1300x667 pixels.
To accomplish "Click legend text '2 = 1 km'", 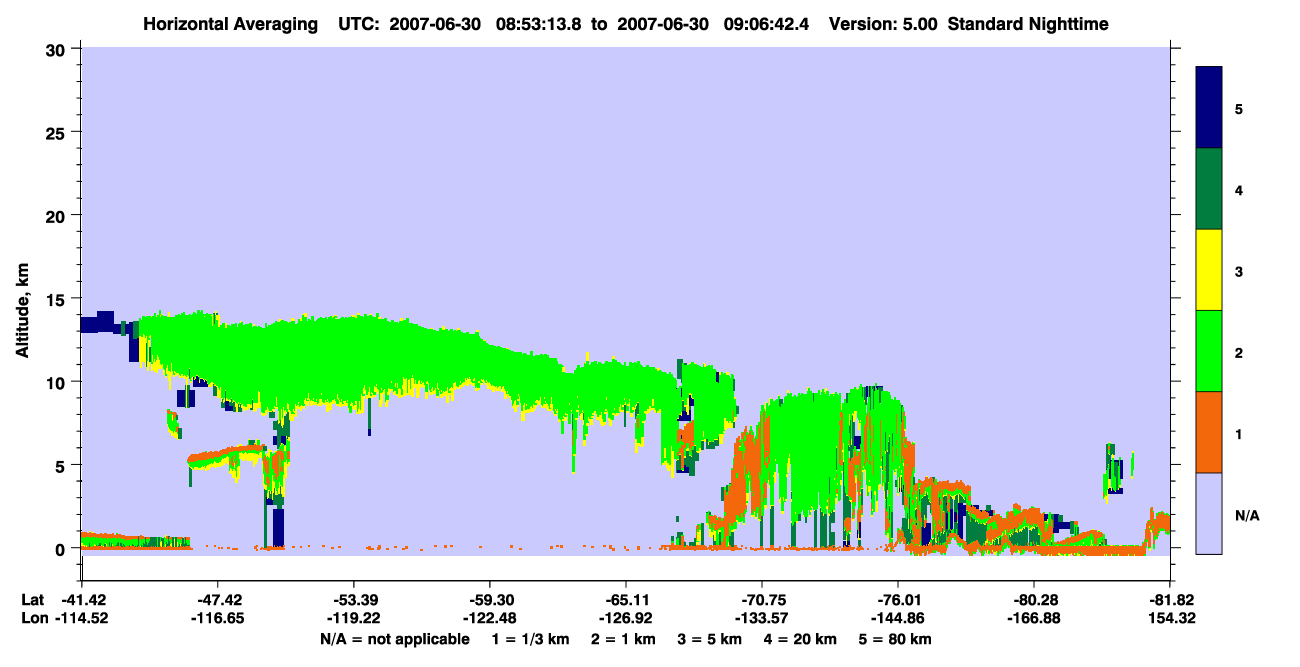I will (x=623, y=639).
